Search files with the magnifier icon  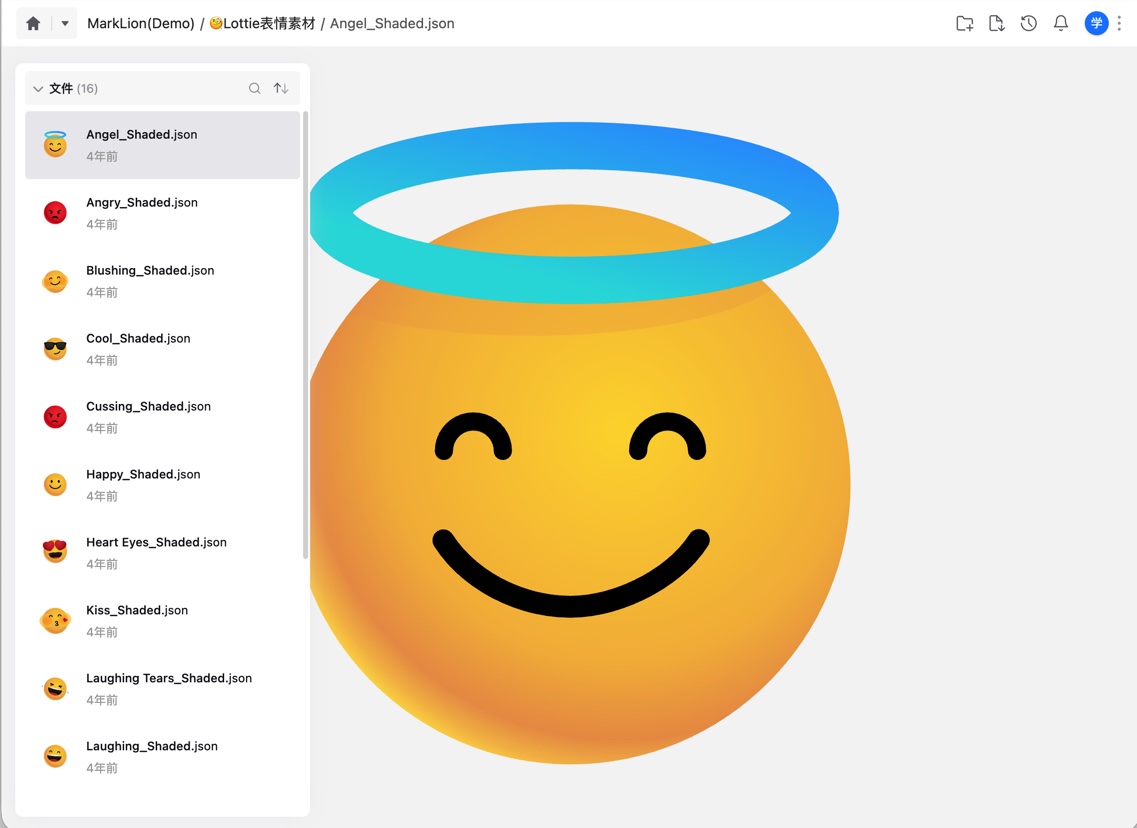[255, 88]
